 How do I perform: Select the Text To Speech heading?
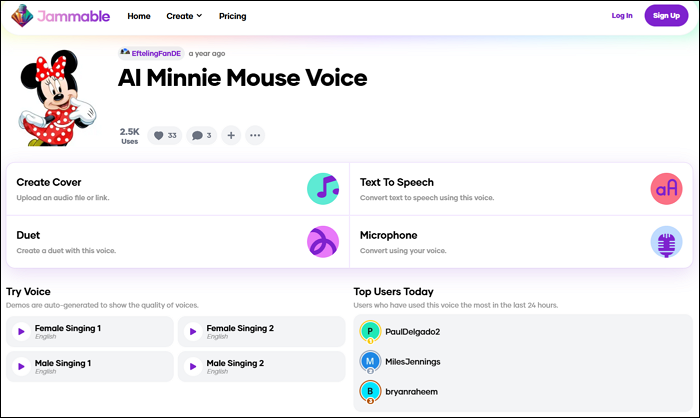click(x=397, y=182)
